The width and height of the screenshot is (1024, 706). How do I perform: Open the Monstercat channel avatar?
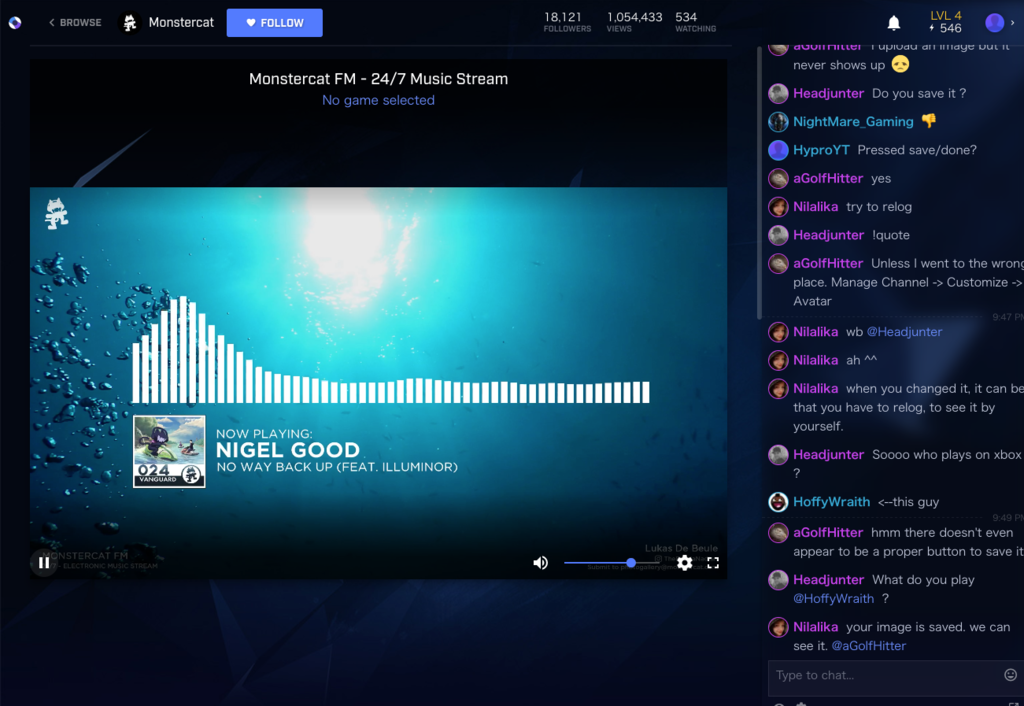click(130, 23)
